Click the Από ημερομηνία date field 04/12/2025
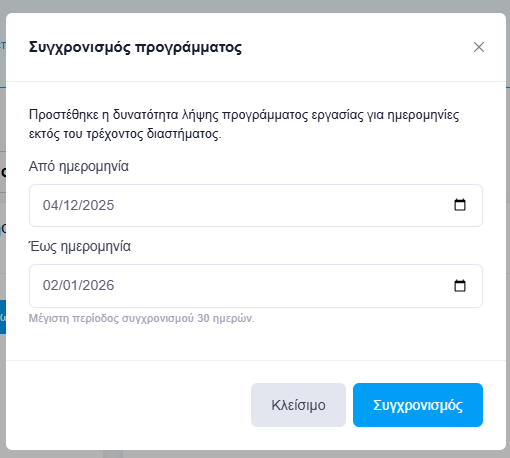Image resolution: width=510 pixels, height=458 pixels. (x=256, y=205)
